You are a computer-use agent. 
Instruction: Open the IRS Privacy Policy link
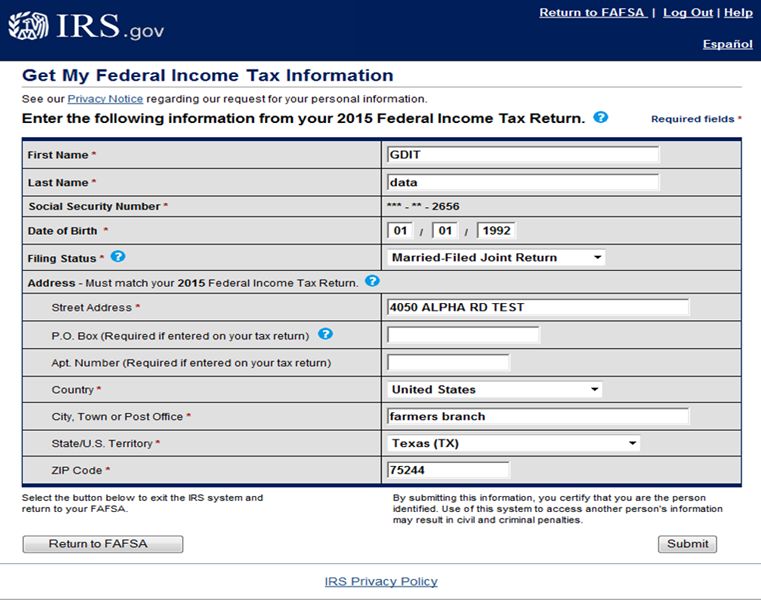coord(381,582)
